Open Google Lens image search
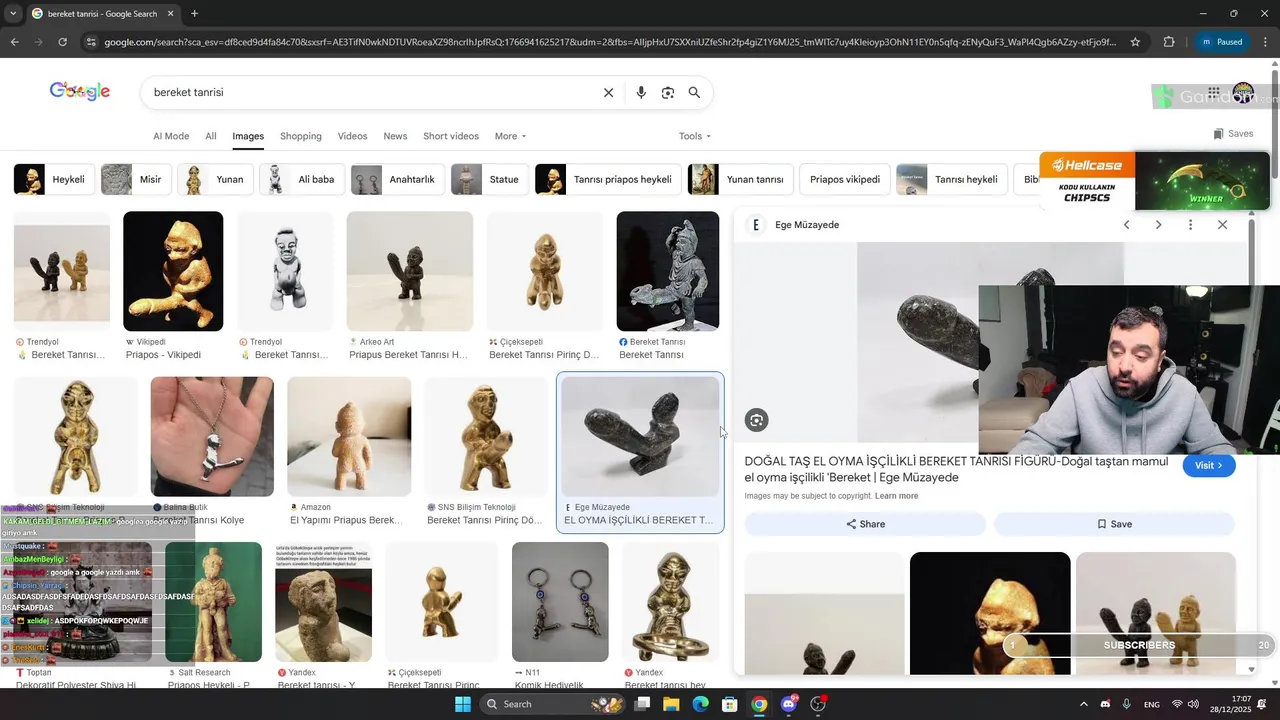This screenshot has width=1280, height=720. (668, 93)
